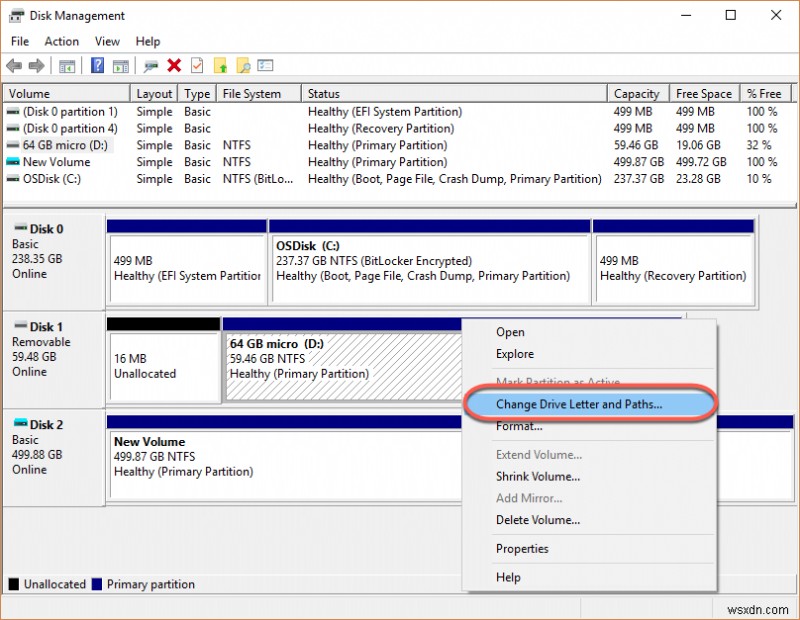
Task: Choose Format... from the context menu
Action: [589, 426]
